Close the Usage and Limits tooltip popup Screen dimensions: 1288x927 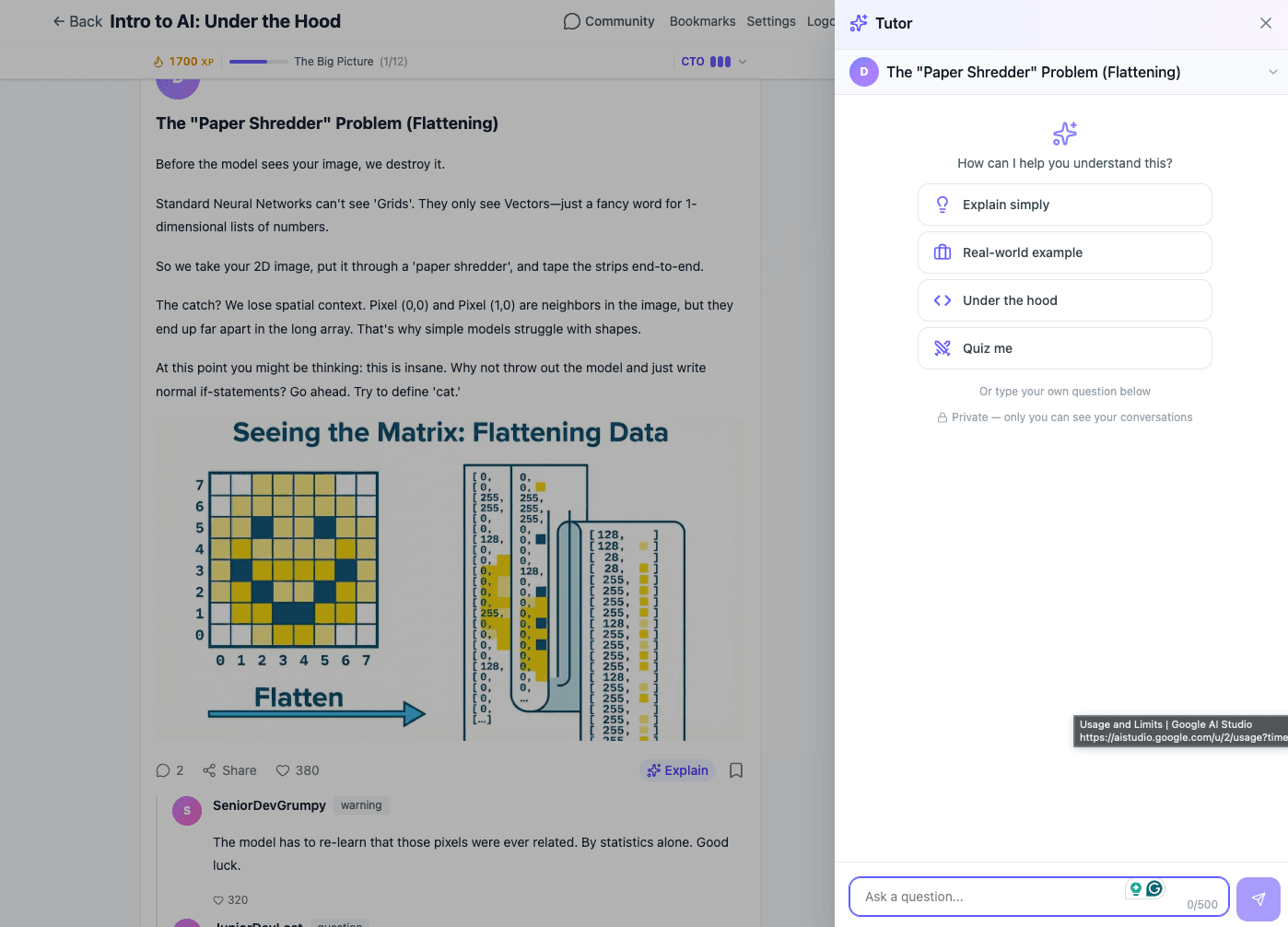point(1179,731)
